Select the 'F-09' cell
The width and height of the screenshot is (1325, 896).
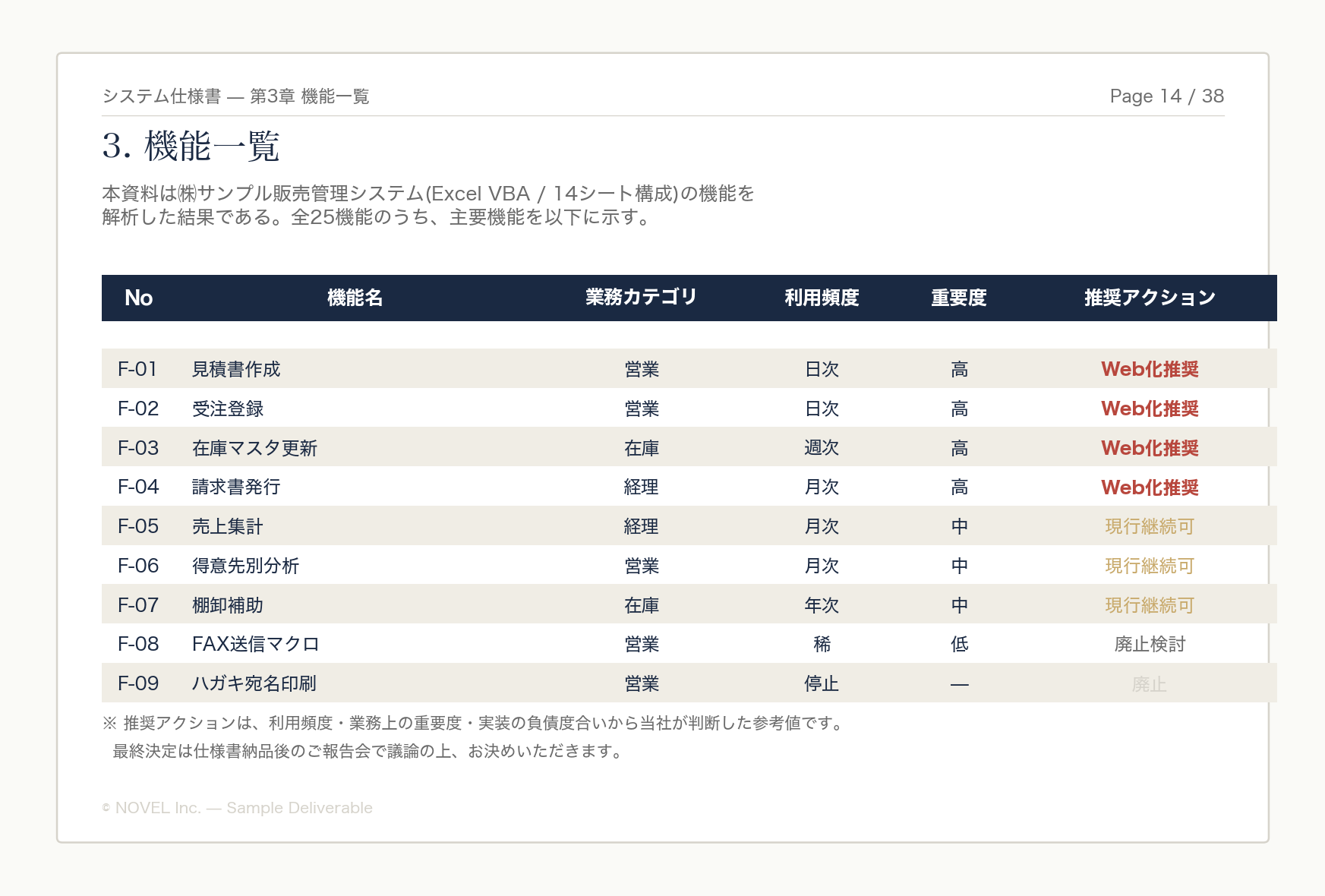(138, 683)
